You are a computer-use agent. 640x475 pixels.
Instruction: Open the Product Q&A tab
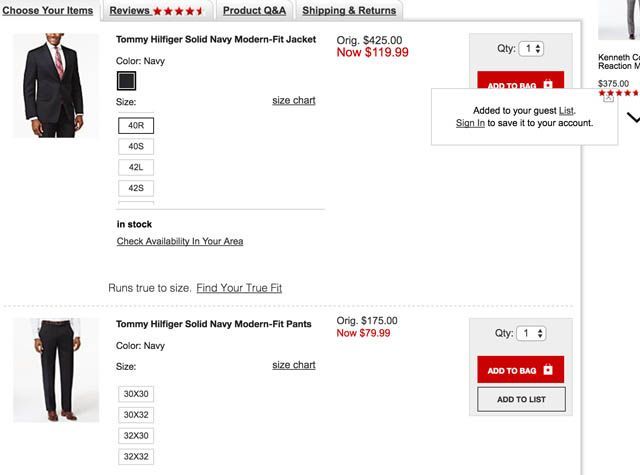(254, 11)
